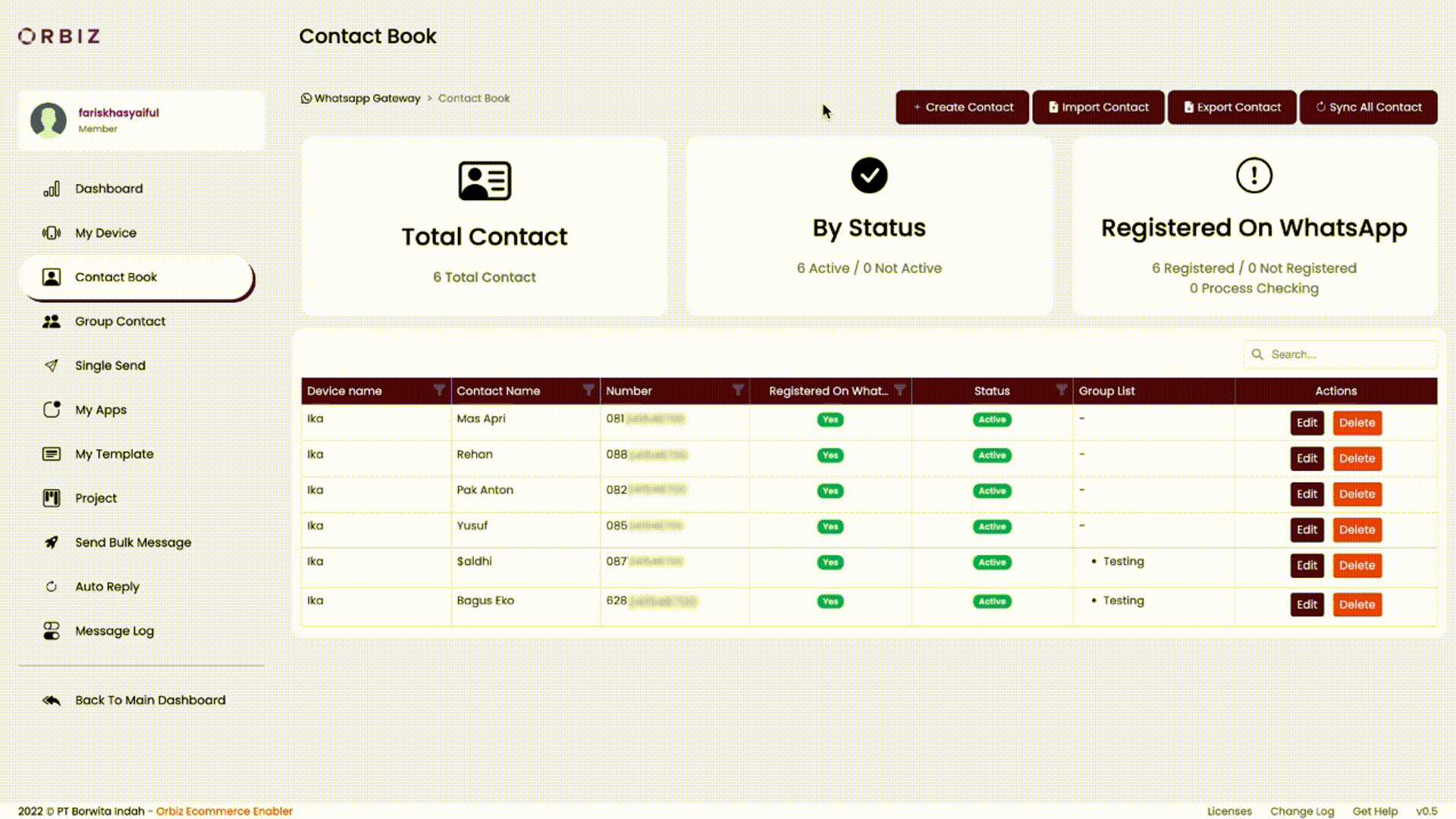
Task: Click the Group Contact people icon
Action: click(x=52, y=322)
